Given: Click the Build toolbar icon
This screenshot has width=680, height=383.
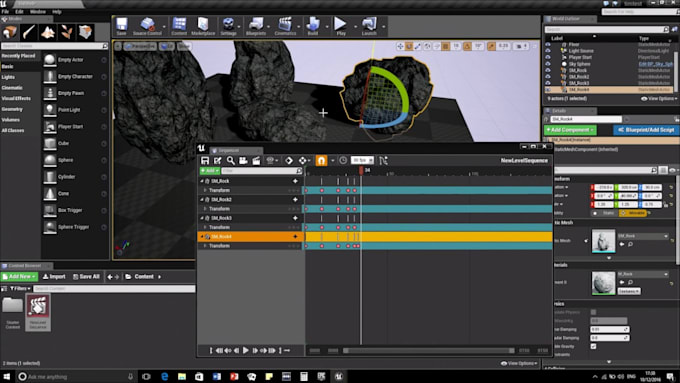Looking at the screenshot, I should (x=313, y=26).
